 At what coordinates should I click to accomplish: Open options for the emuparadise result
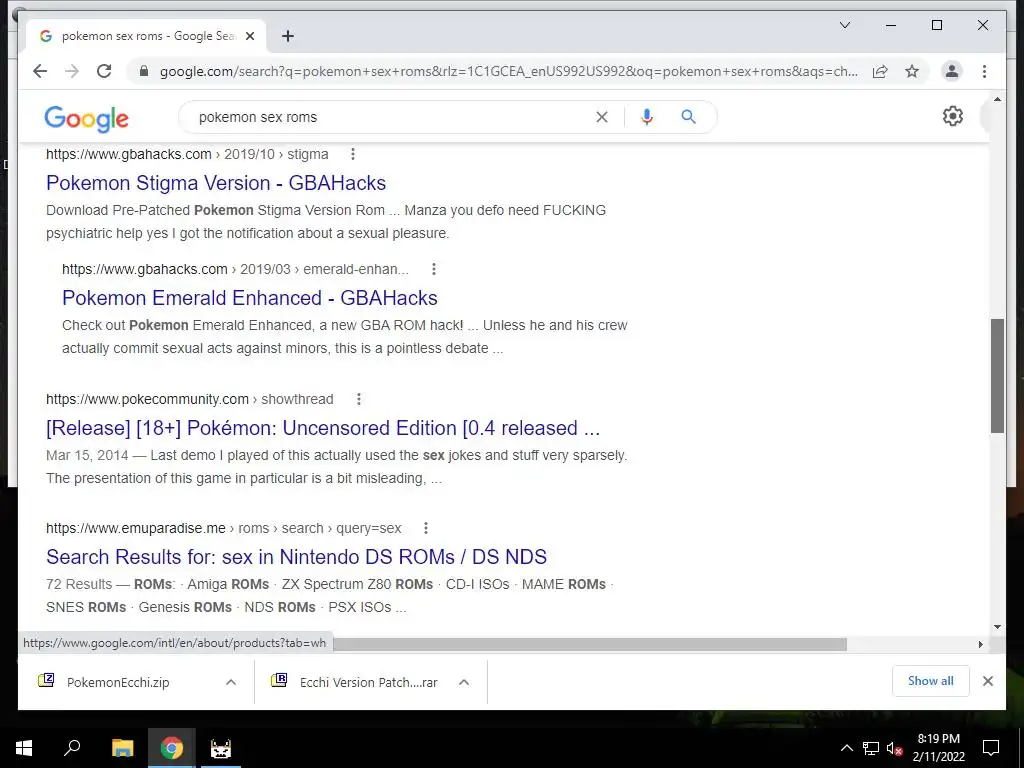point(426,528)
